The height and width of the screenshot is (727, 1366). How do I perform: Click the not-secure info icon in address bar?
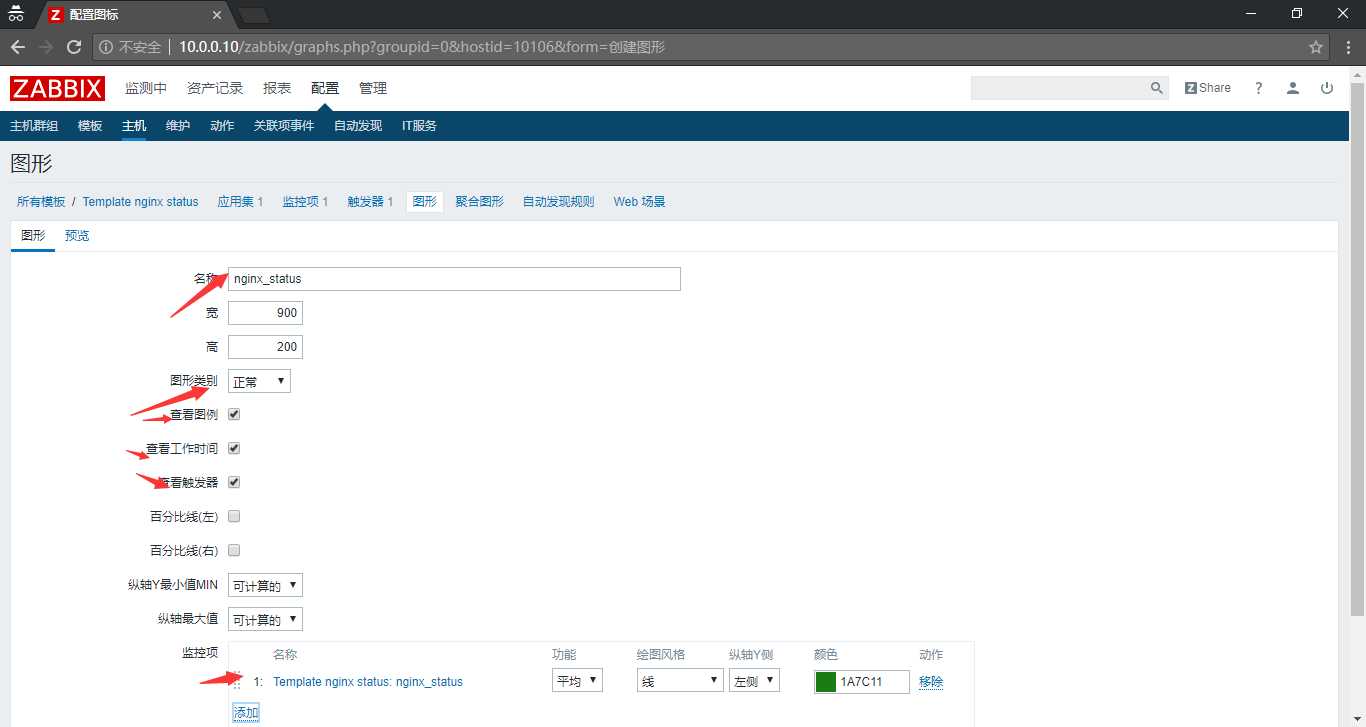106,47
